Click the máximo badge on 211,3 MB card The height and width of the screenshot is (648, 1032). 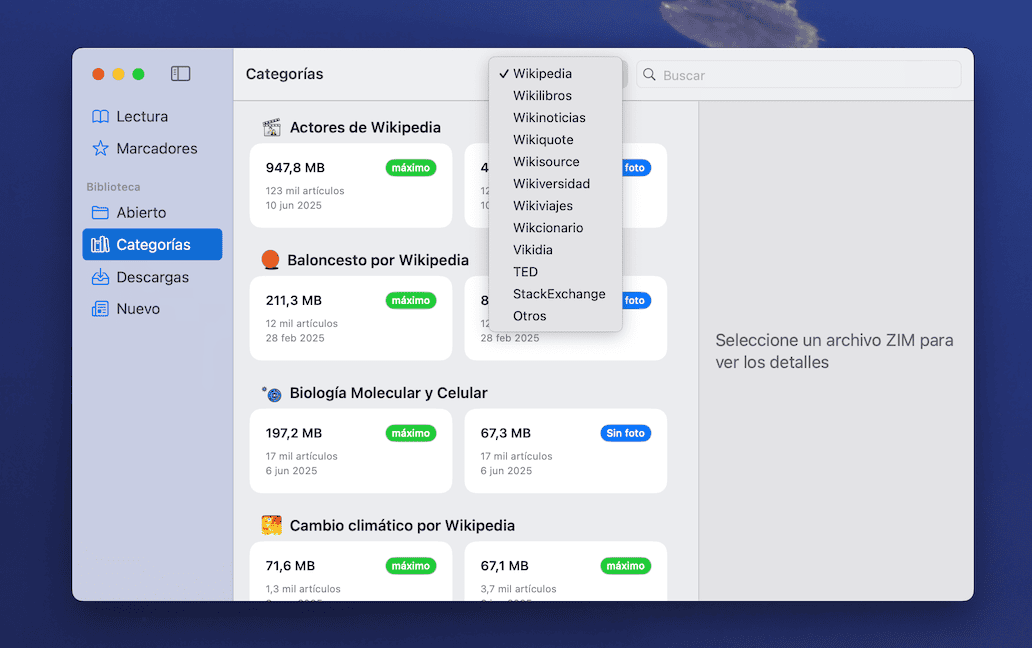click(x=411, y=301)
